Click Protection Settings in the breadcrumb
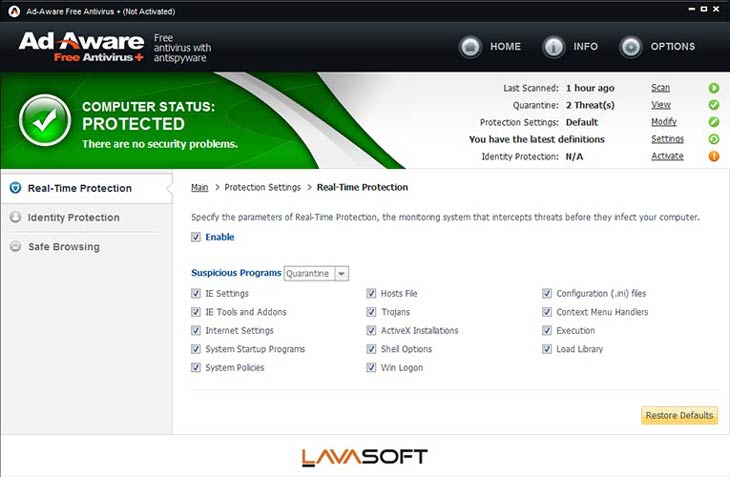 click(x=263, y=187)
